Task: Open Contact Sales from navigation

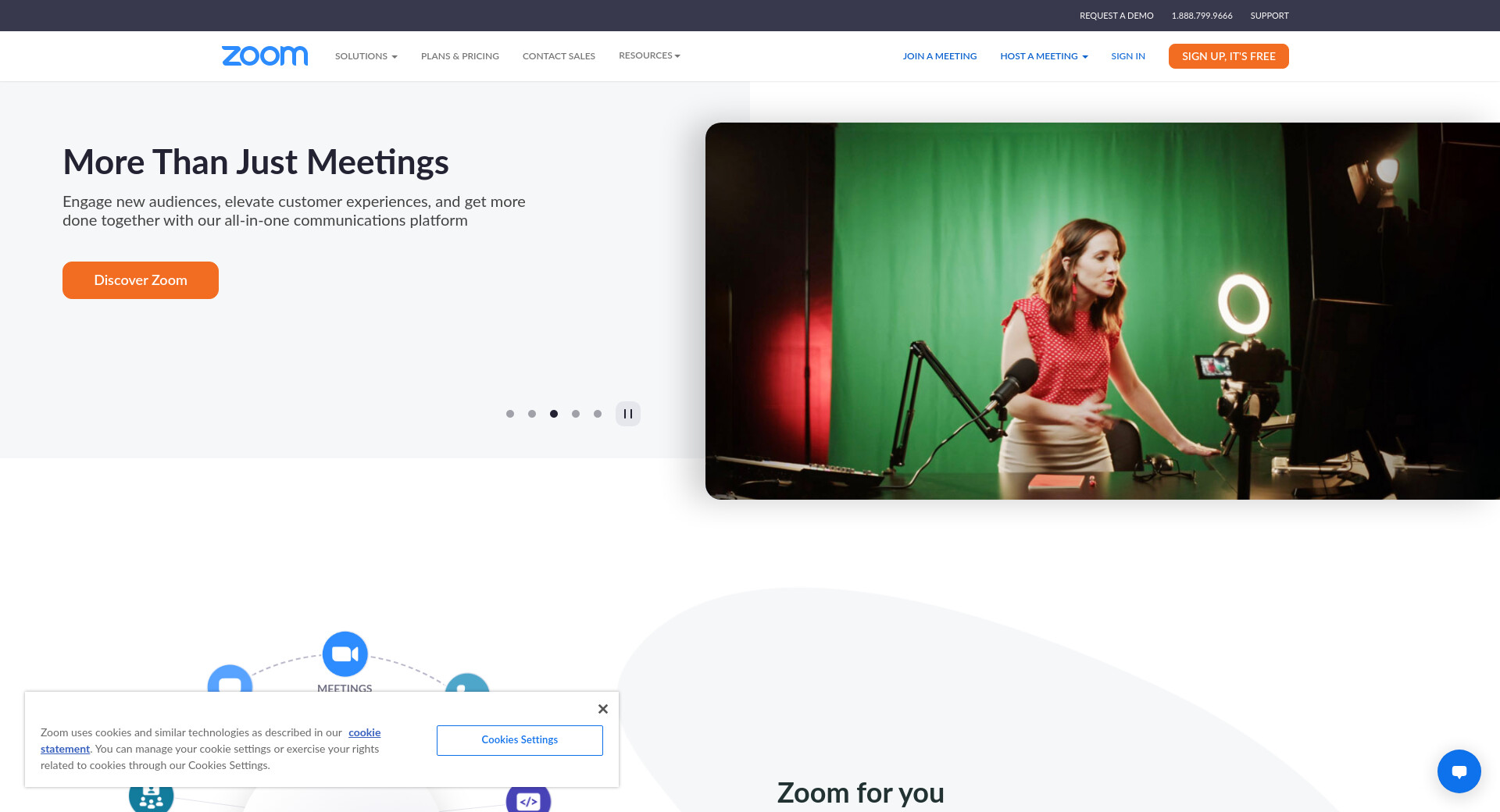Action: [559, 56]
